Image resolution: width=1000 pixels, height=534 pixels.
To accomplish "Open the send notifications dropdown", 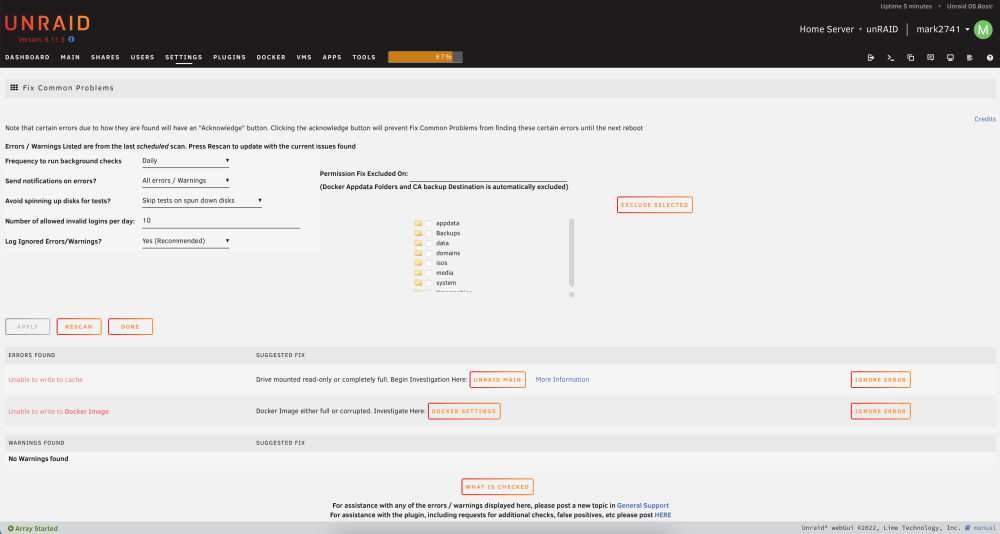I will click(x=186, y=181).
